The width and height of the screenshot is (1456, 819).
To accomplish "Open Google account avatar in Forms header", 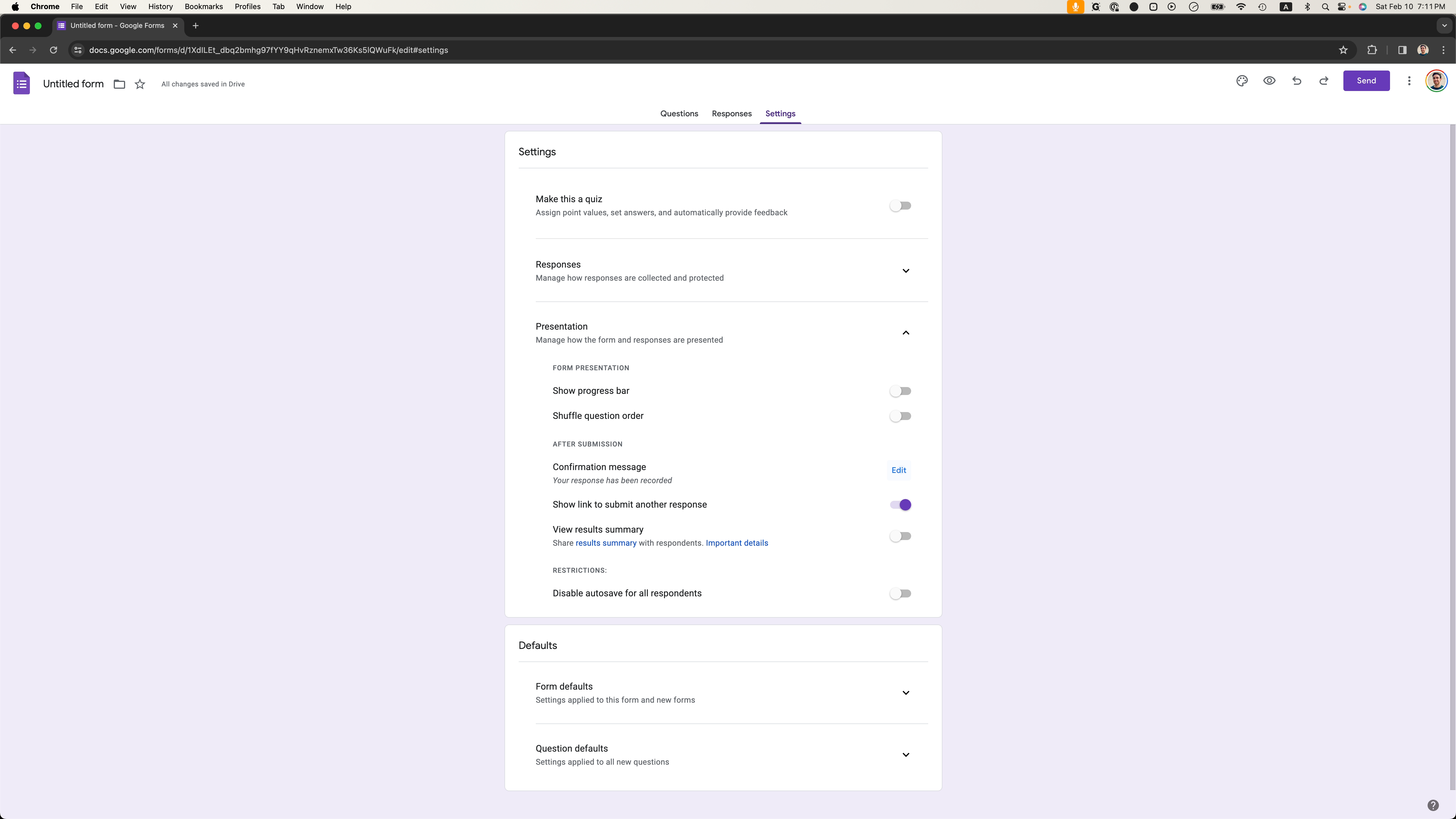I will click(x=1436, y=81).
